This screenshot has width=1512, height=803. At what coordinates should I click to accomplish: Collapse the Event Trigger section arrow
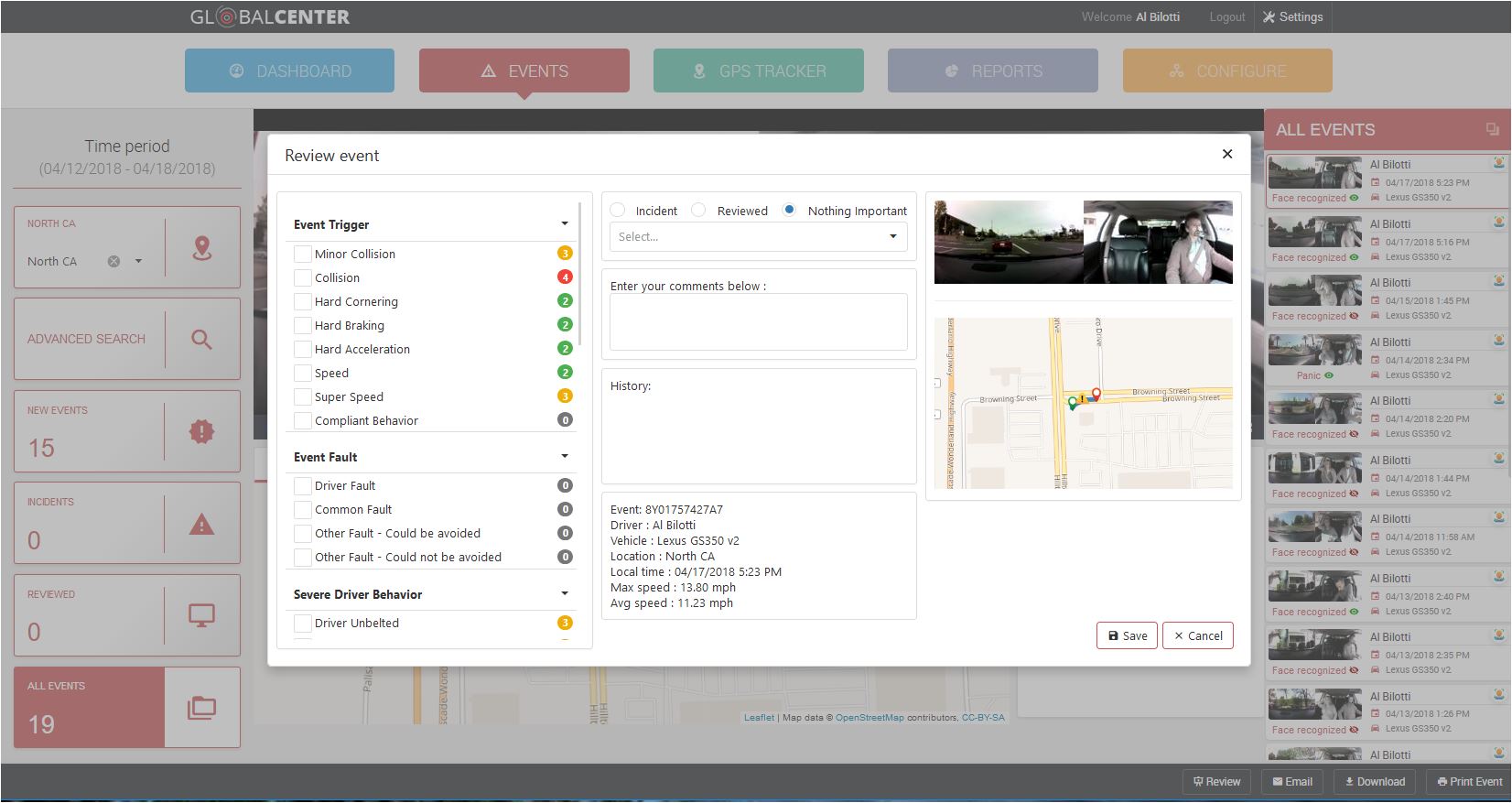click(x=565, y=223)
